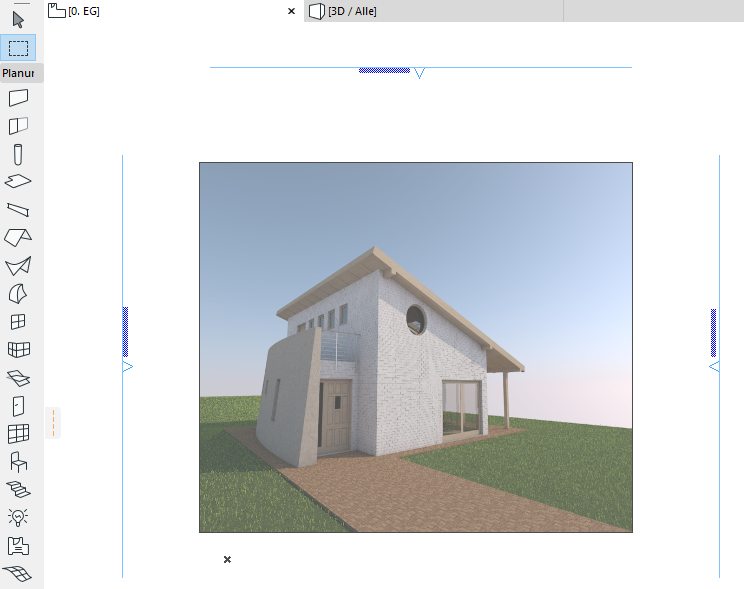The width and height of the screenshot is (744, 589).
Task: Close the [0. EG] tab
Action: point(291,11)
